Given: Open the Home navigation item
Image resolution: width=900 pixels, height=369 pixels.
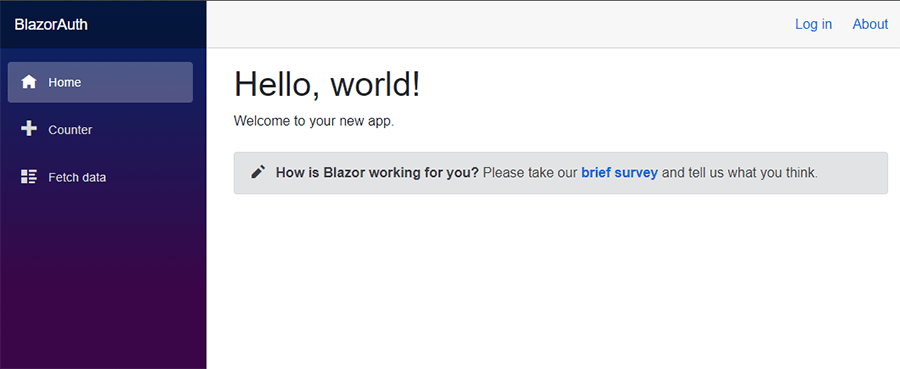Looking at the screenshot, I should 100,82.
